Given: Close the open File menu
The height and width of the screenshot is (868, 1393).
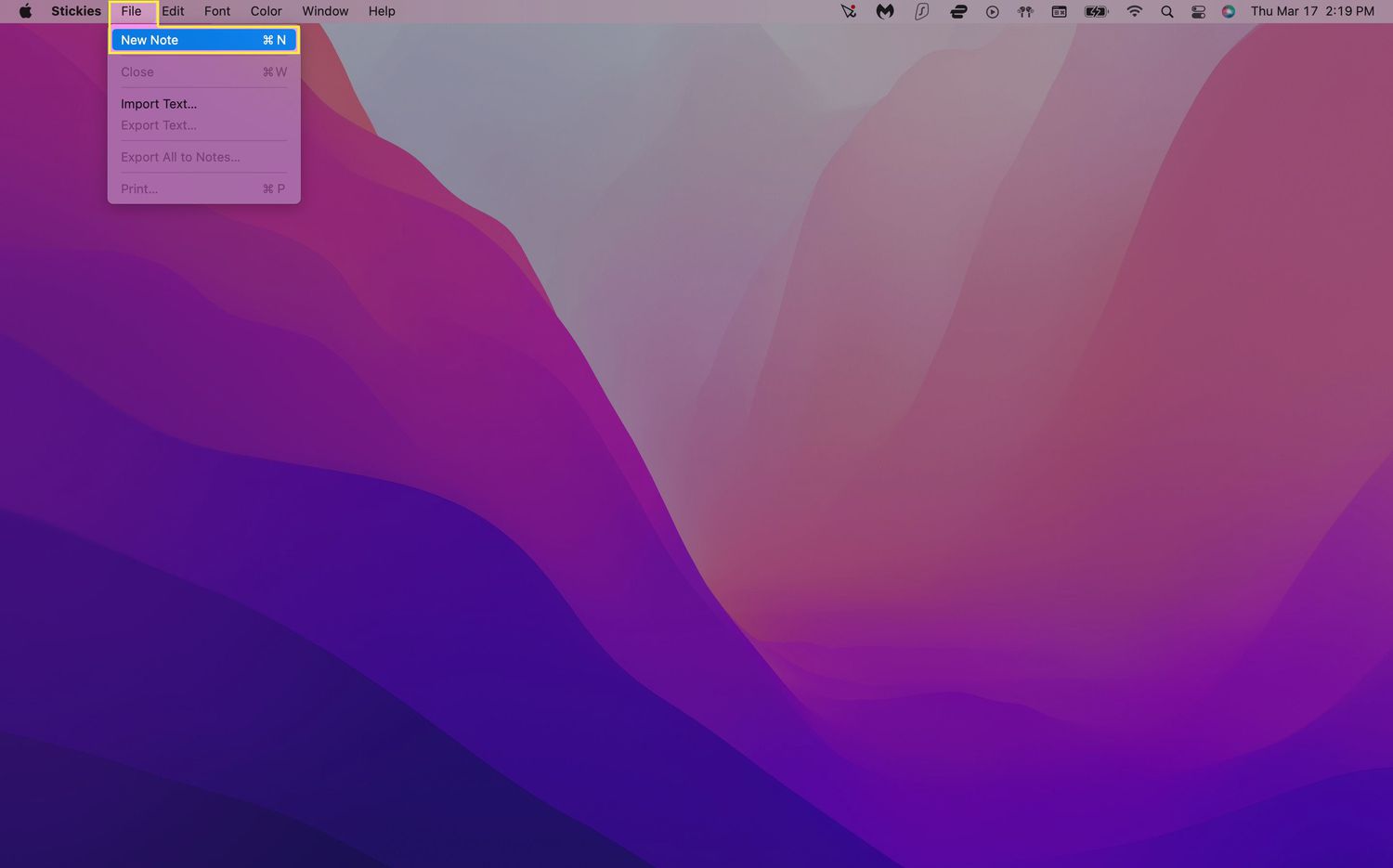Looking at the screenshot, I should [x=131, y=11].
